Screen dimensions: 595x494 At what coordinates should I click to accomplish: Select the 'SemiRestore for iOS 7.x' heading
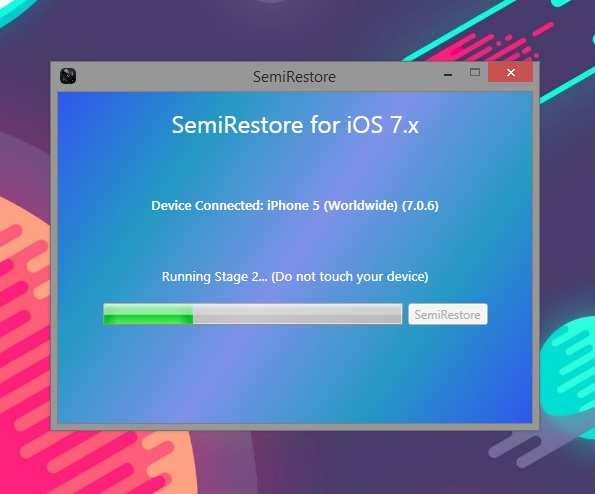(x=295, y=125)
